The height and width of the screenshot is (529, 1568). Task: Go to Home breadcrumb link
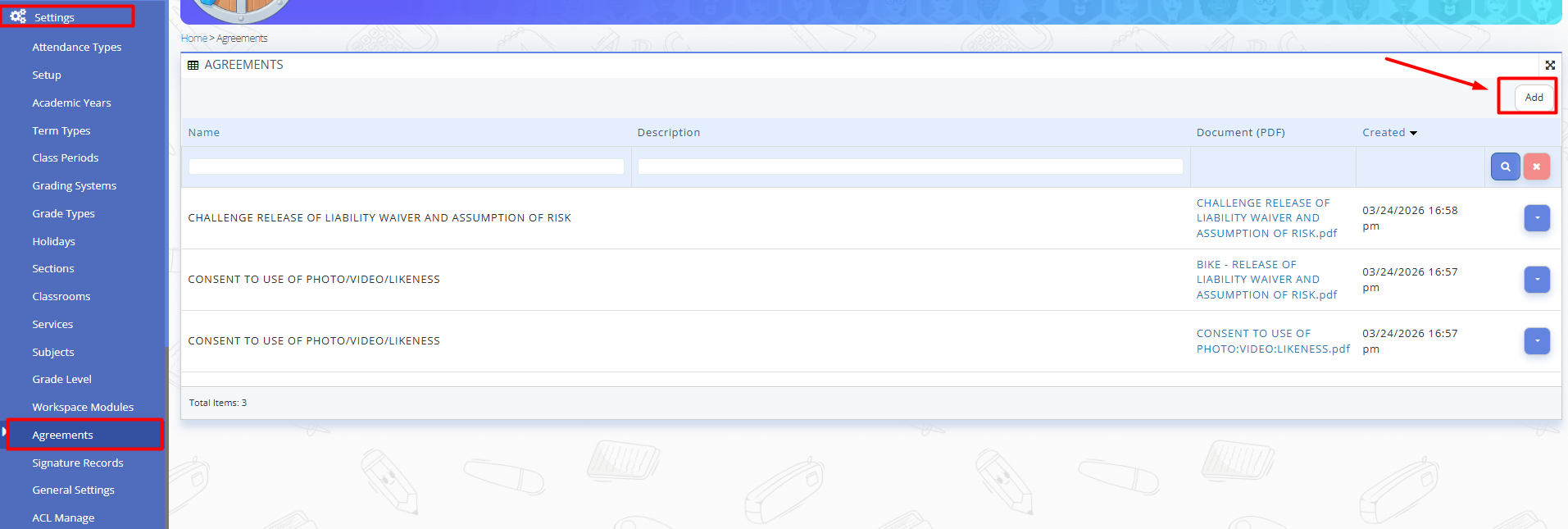coord(193,39)
